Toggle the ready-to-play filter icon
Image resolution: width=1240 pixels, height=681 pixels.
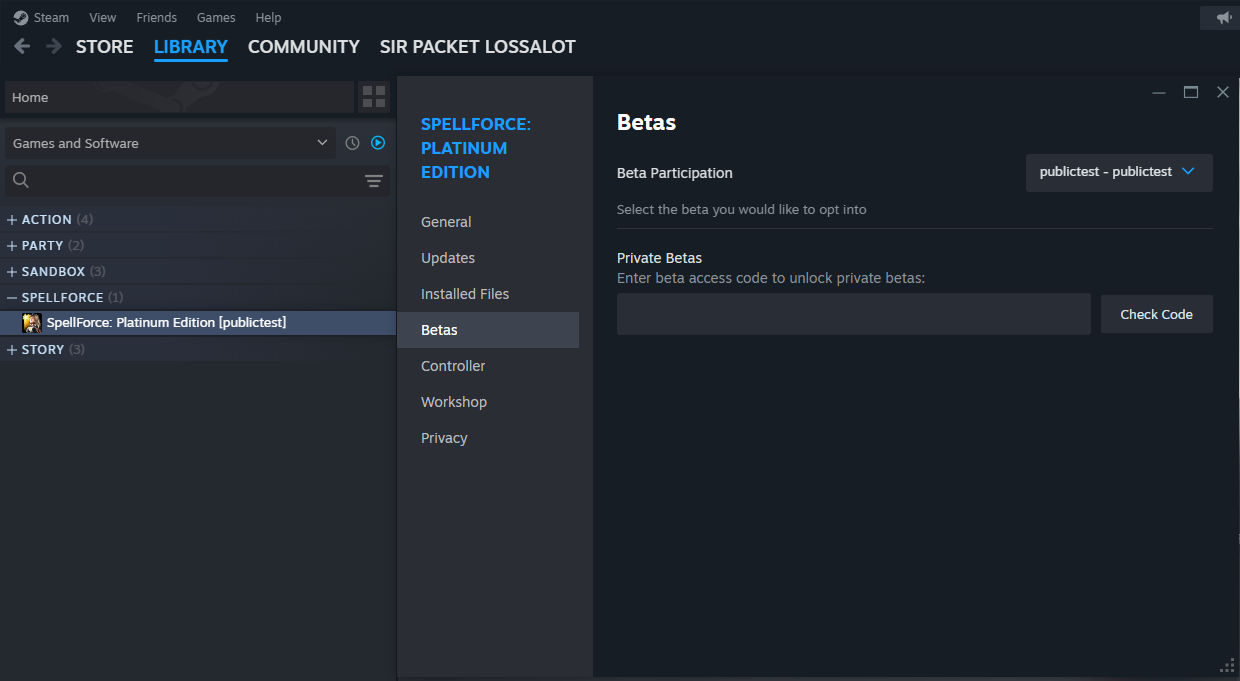tap(378, 143)
